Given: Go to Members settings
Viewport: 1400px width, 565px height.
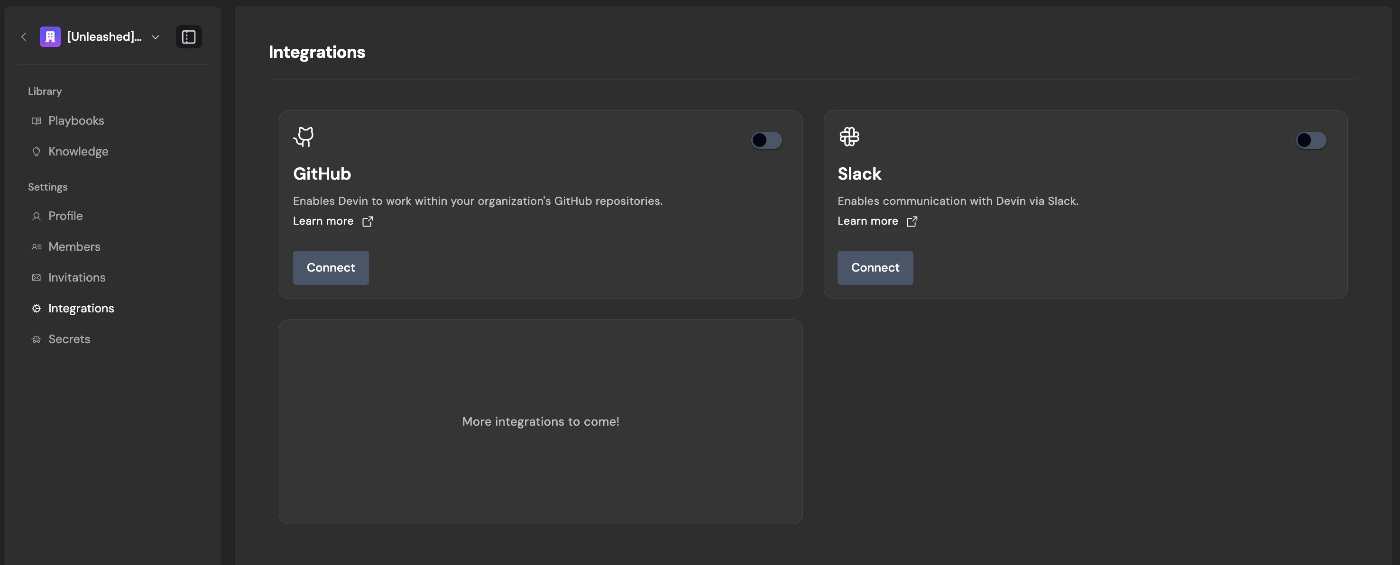Looking at the screenshot, I should coord(74,247).
